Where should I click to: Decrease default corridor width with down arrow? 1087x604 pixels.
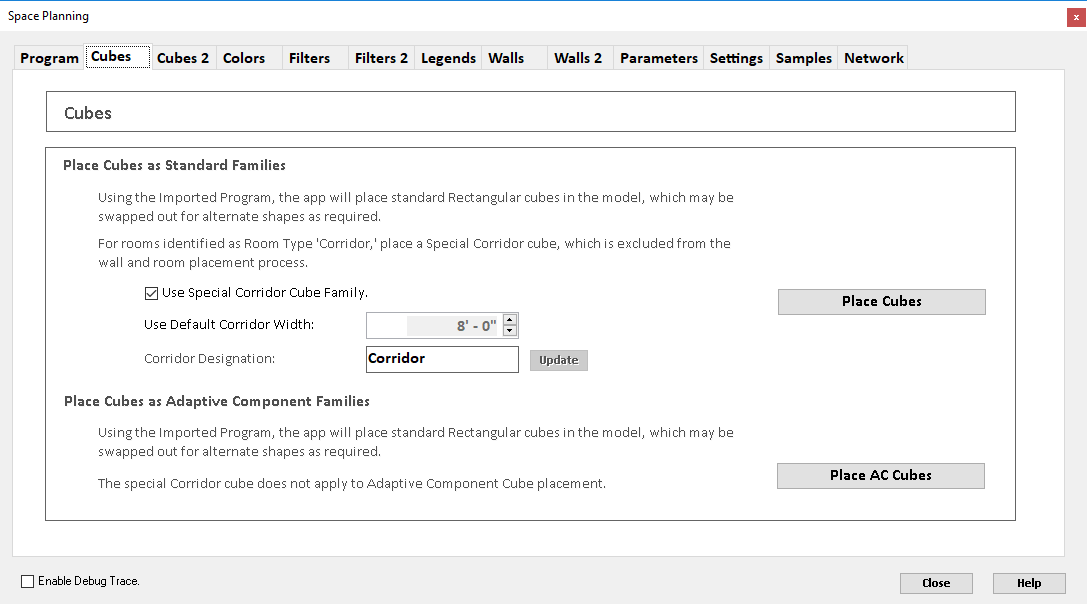pyautogui.click(x=510, y=331)
